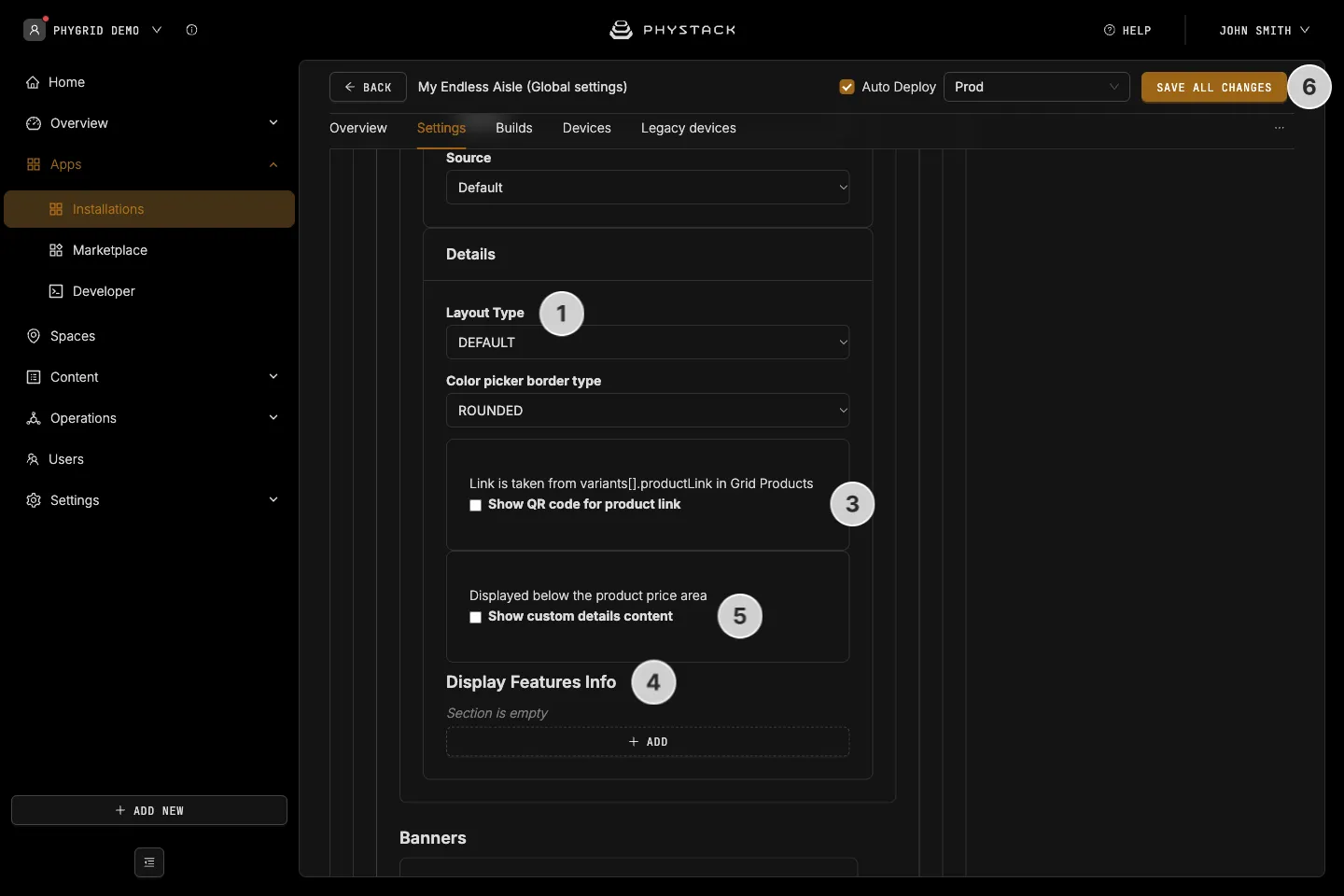
Task: Click the Home icon in sidebar
Action: (x=34, y=82)
